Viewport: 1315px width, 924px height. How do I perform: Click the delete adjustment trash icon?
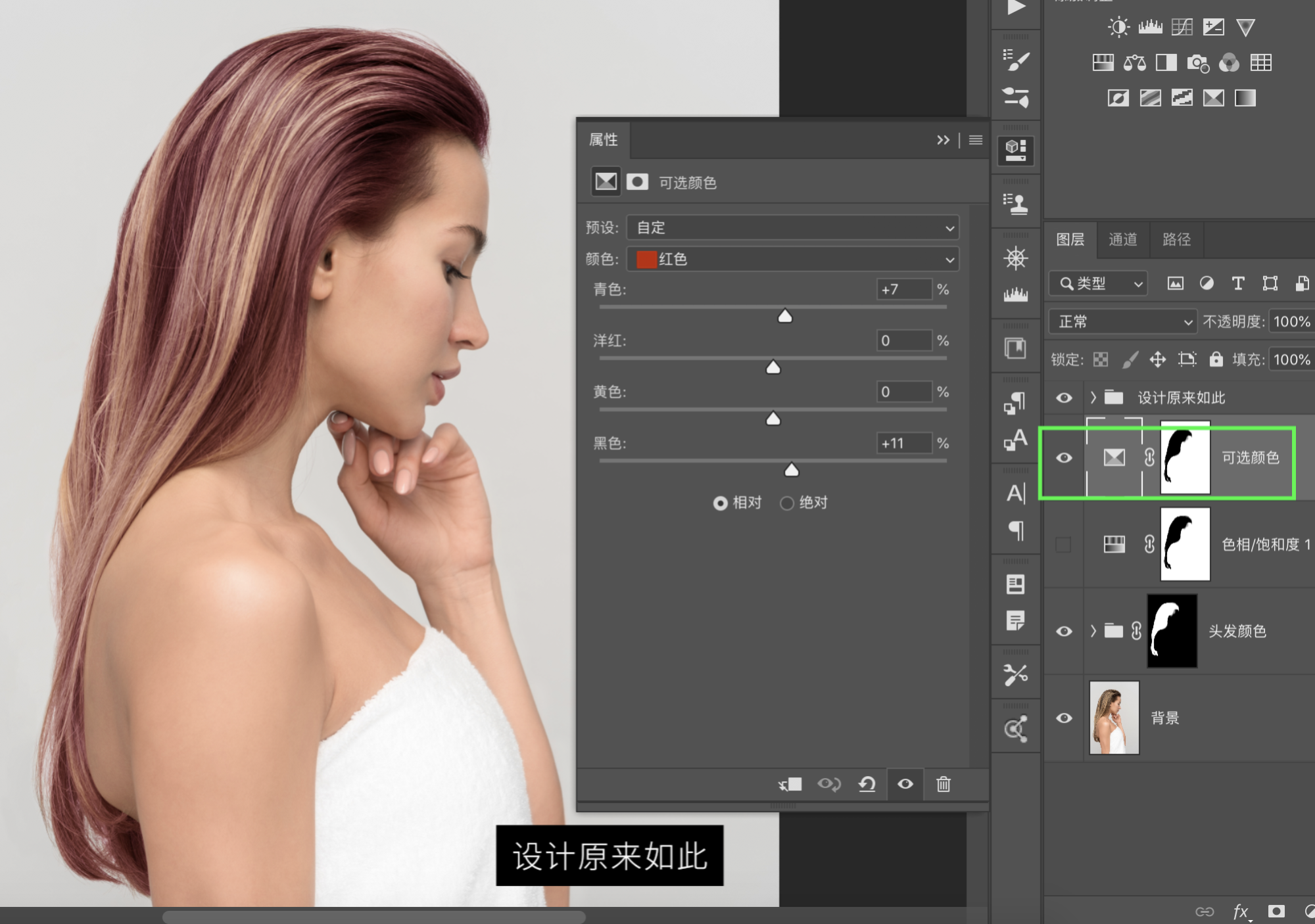(943, 784)
